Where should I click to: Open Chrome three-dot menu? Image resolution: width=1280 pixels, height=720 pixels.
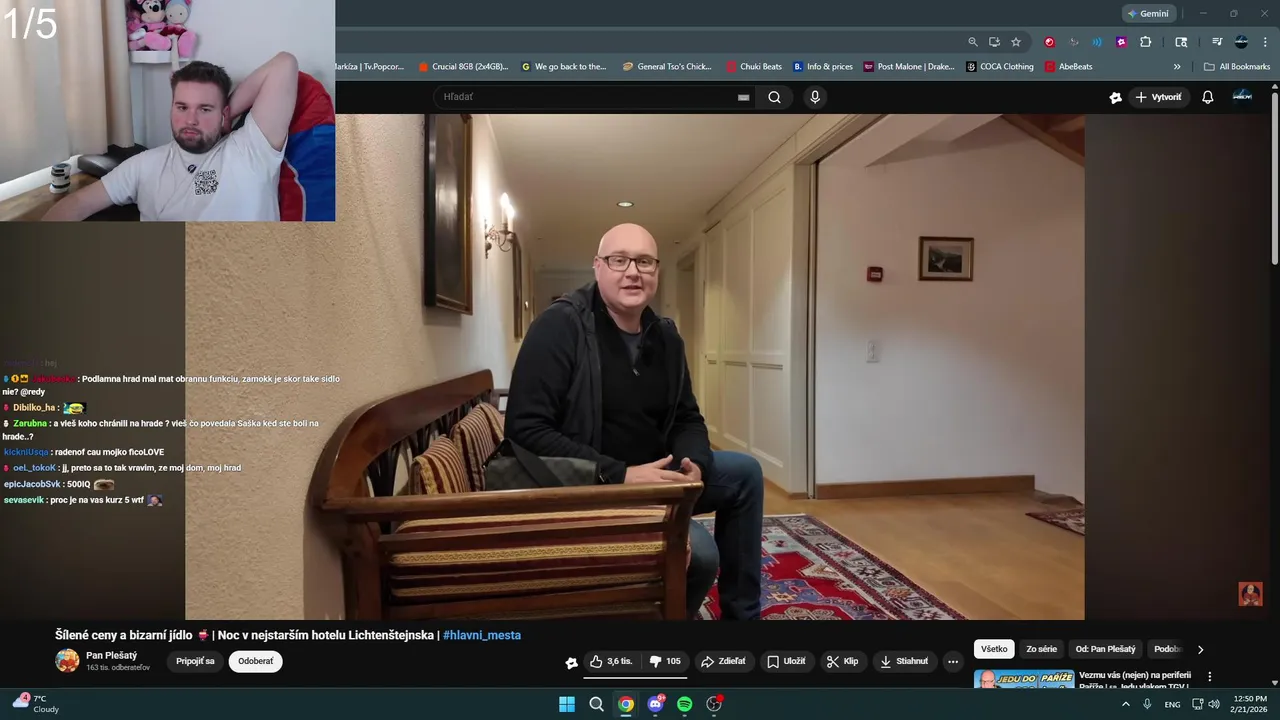[x=1266, y=42]
